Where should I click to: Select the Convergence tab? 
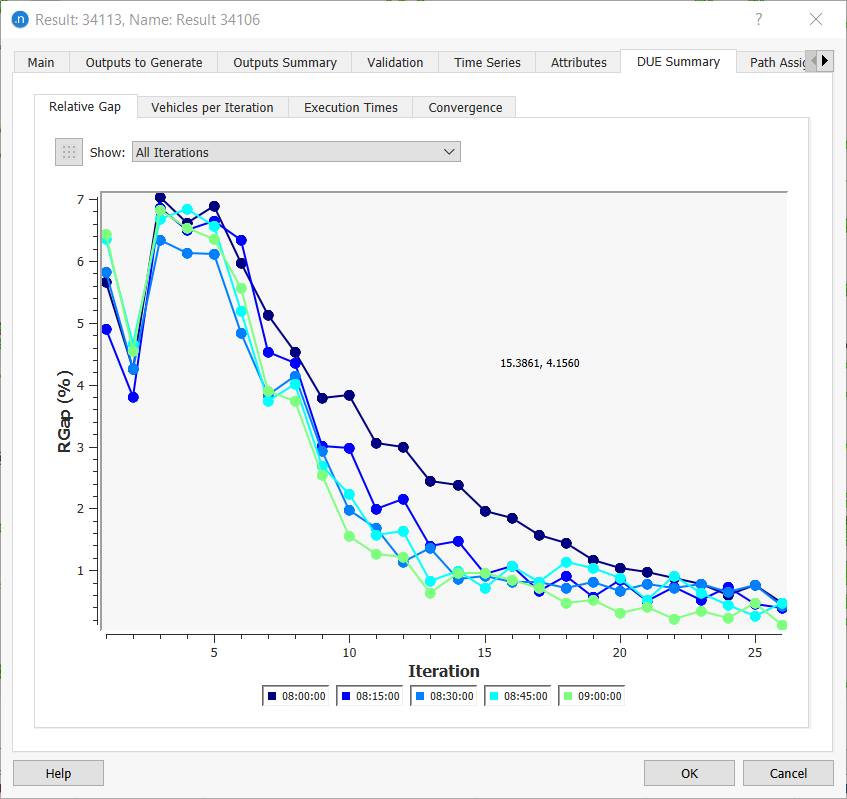[465, 107]
